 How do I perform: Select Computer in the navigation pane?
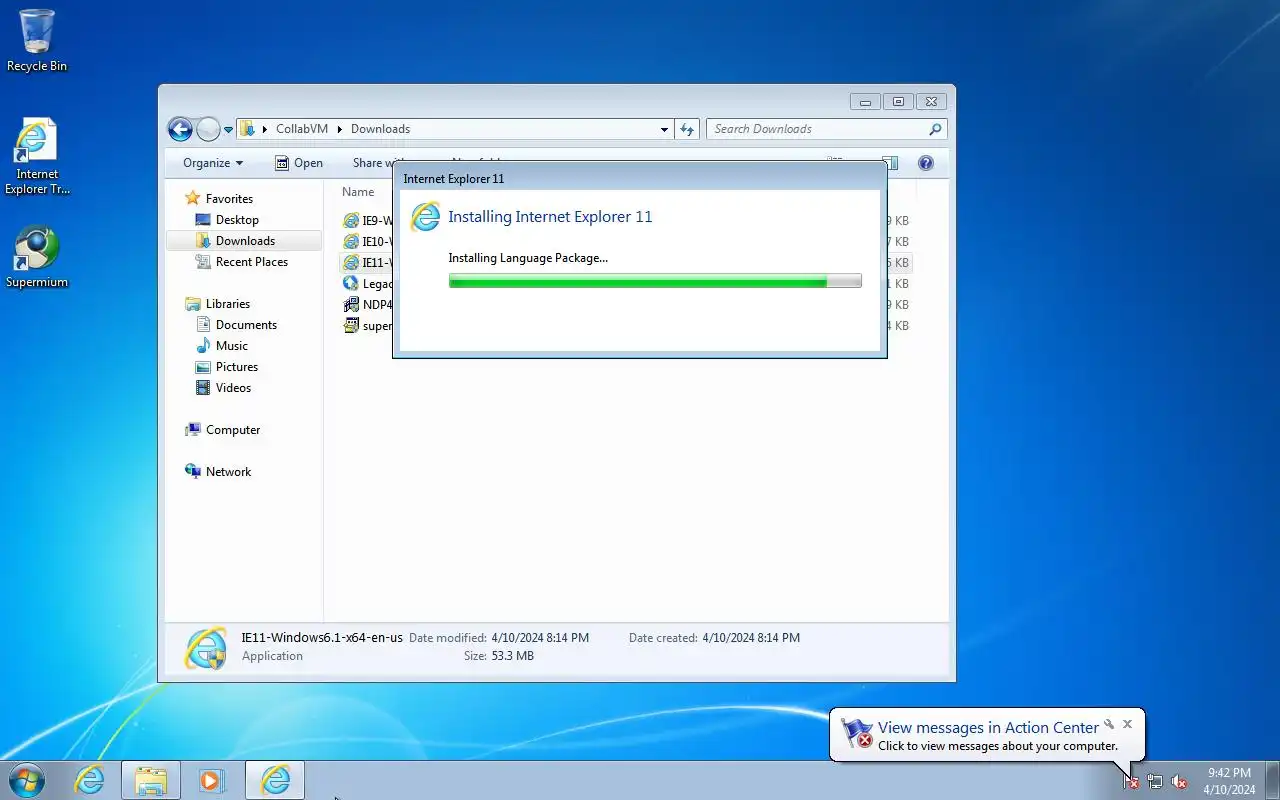pos(233,430)
